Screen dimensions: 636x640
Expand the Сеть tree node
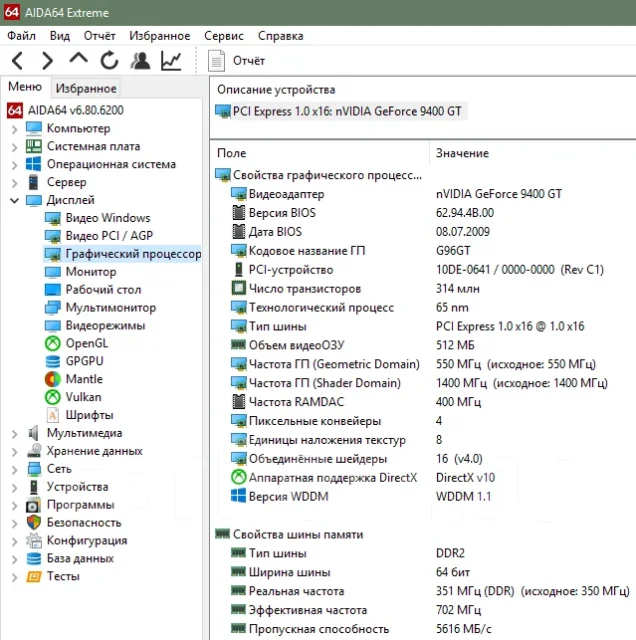coord(15,470)
